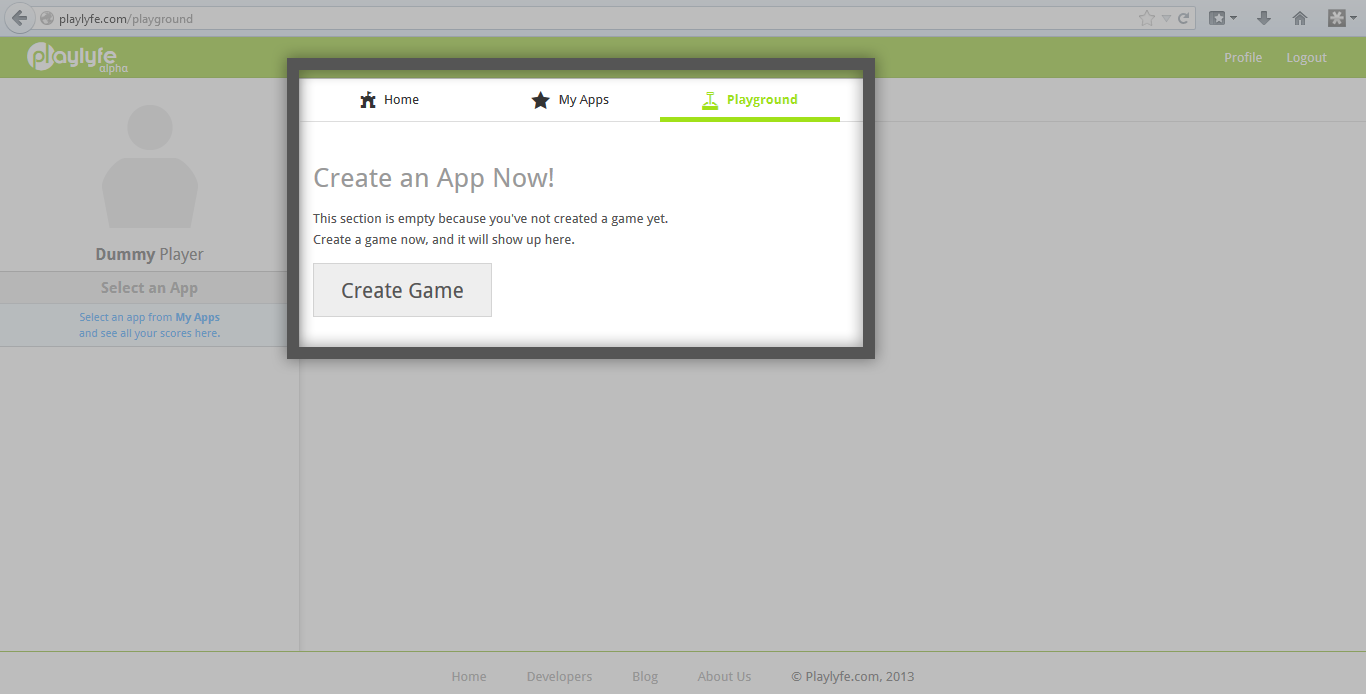Open the Profile link in header
The image size is (1366, 694).
click(1243, 57)
